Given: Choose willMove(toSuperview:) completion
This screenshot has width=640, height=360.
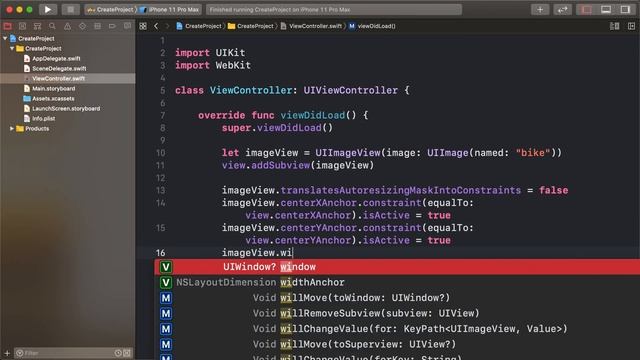Looking at the screenshot, I should pos(397,344).
